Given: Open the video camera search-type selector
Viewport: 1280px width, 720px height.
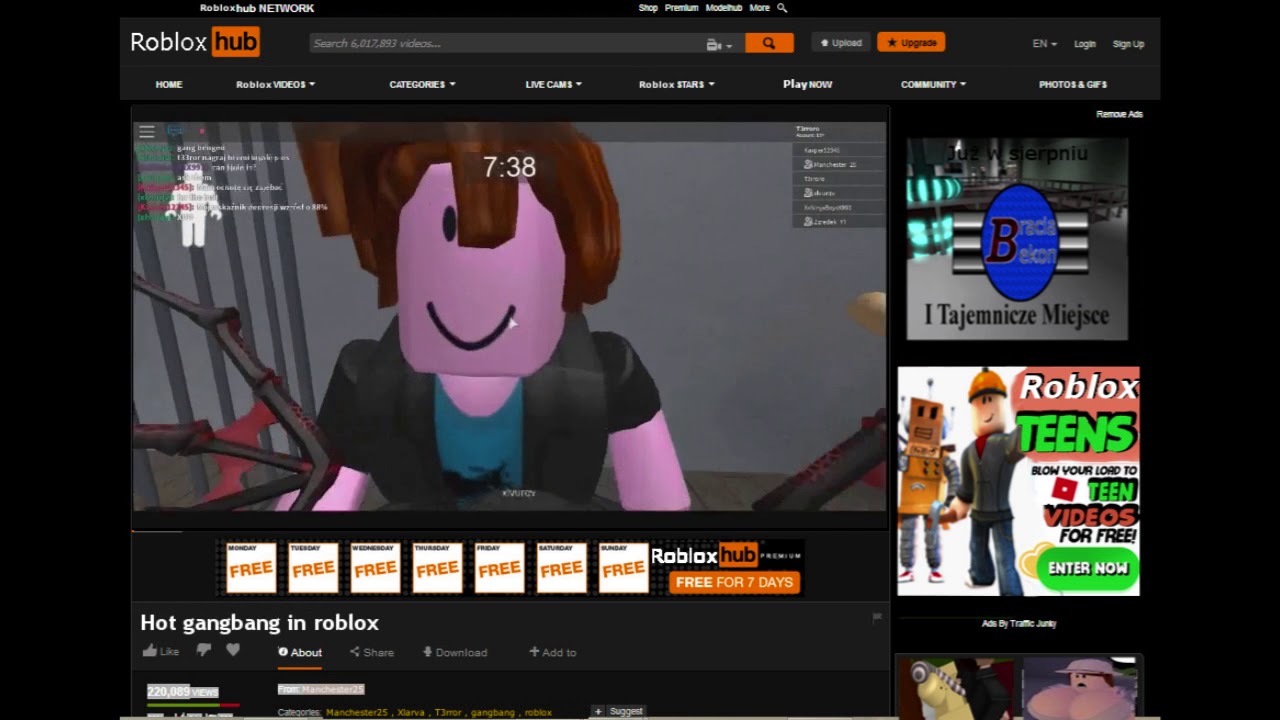Looking at the screenshot, I should point(719,44).
